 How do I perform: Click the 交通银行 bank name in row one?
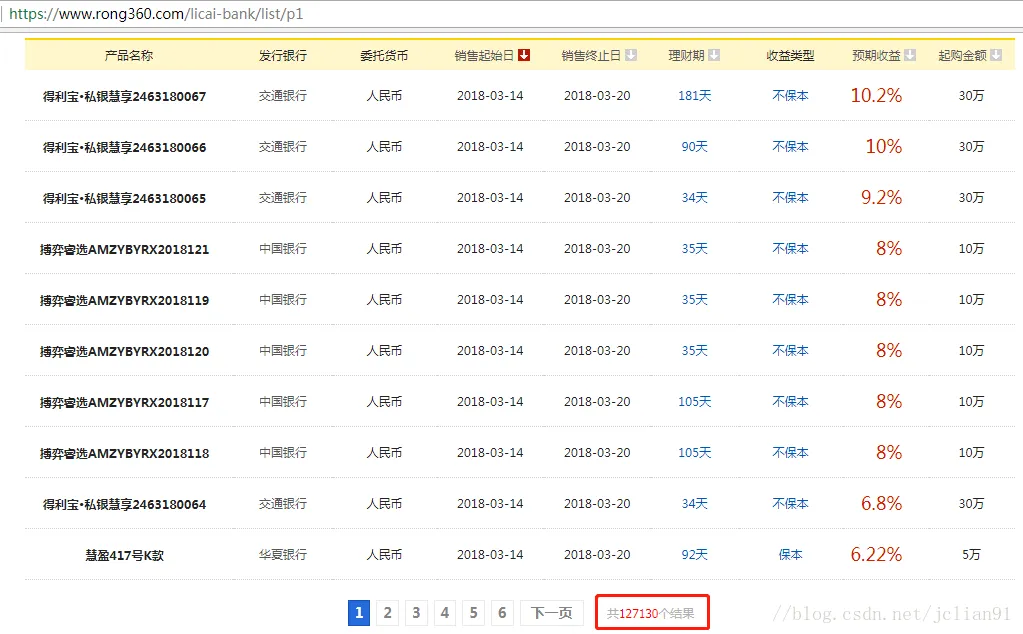pyautogui.click(x=284, y=95)
